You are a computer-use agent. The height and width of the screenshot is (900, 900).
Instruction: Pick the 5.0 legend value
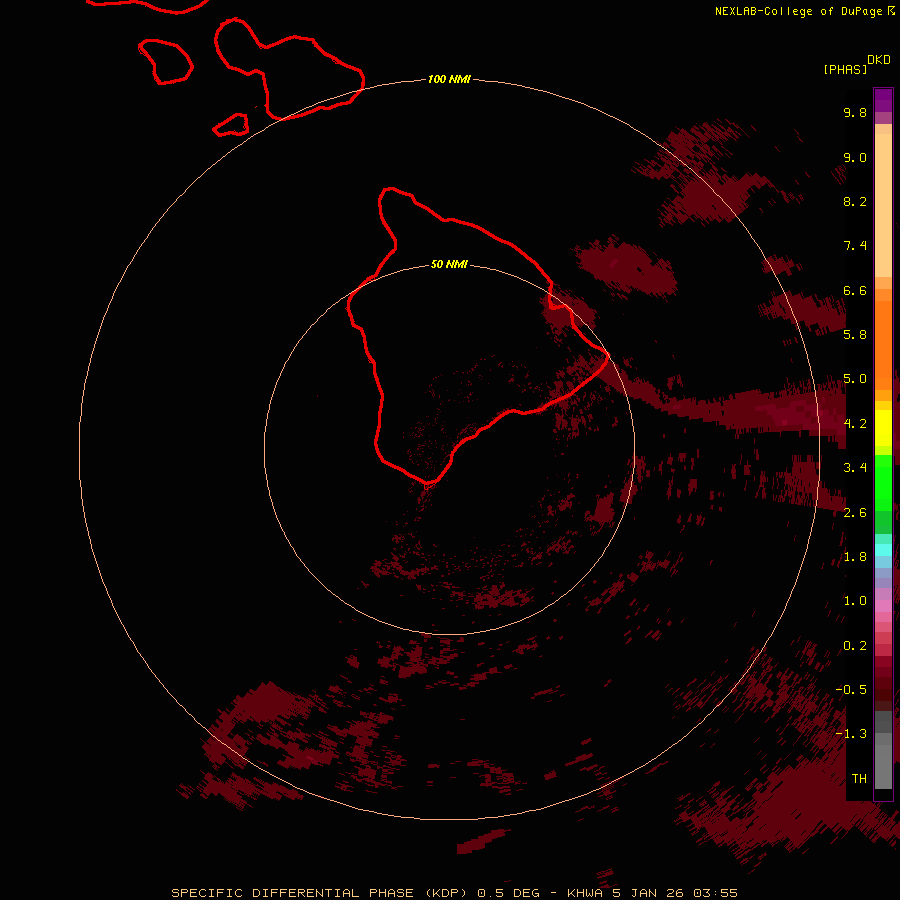pos(855,379)
